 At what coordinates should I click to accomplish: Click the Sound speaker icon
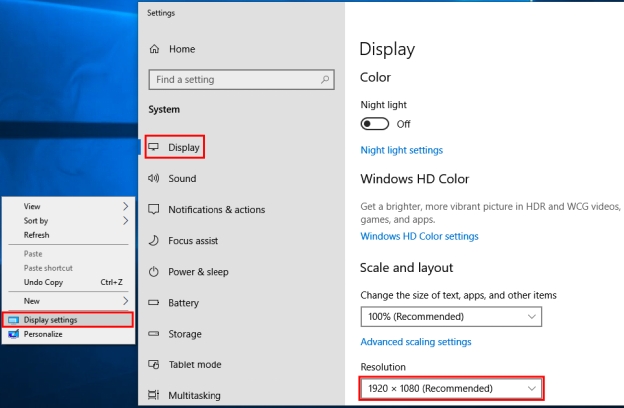click(x=154, y=178)
